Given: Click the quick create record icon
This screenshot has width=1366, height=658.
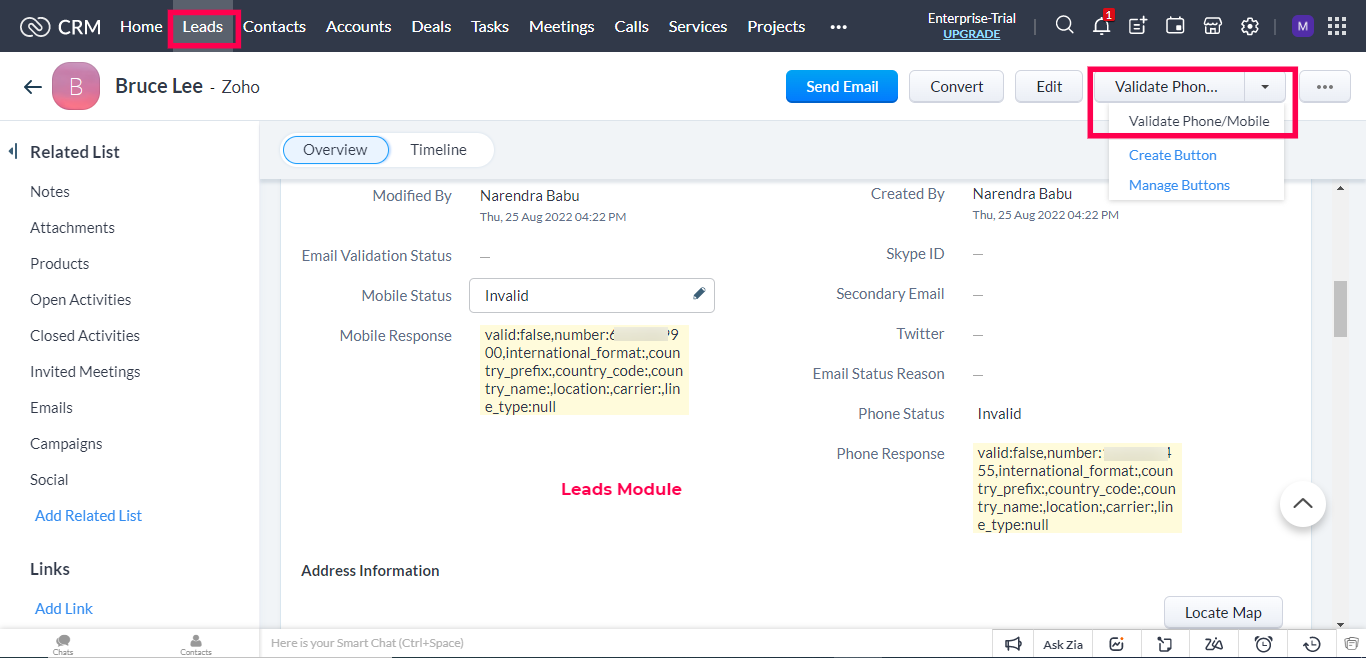Looking at the screenshot, I should click(1138, 26).
